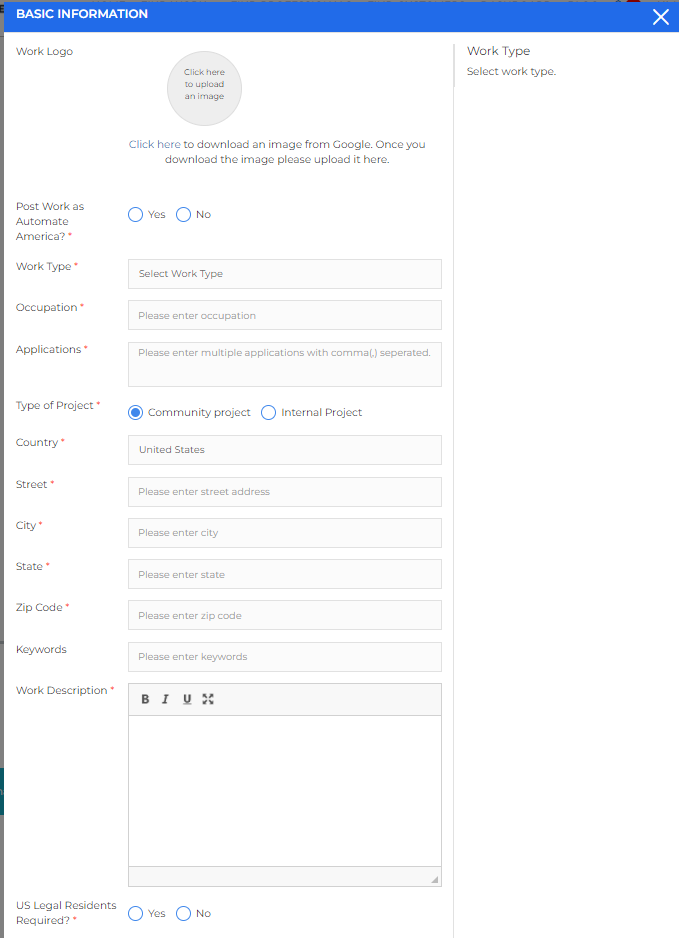Click into the Applications text area
This screenshot has width=679, height=938.
284,364
